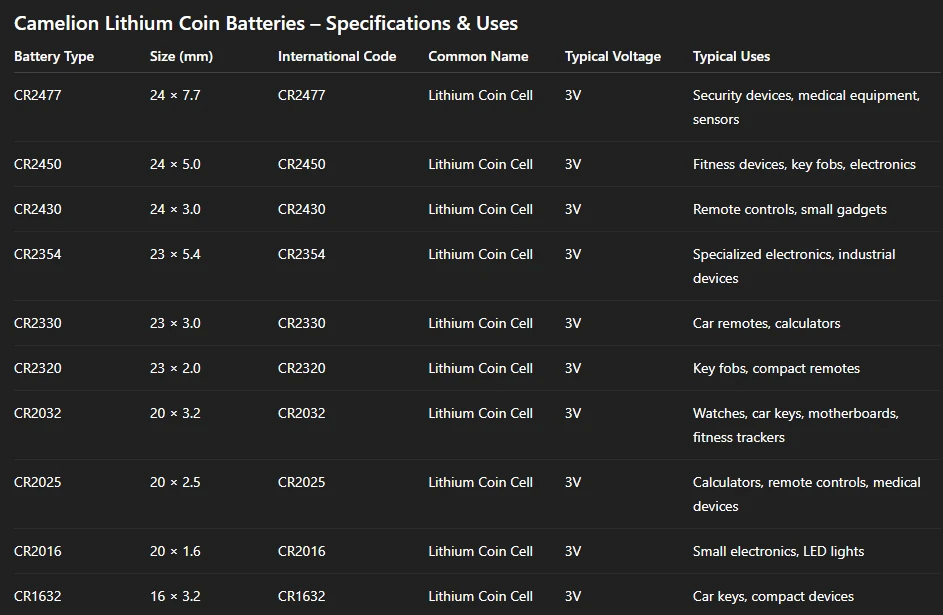Select the 'Size (mm)' column header
Screen dimensions: 943x615
[181, 56]
